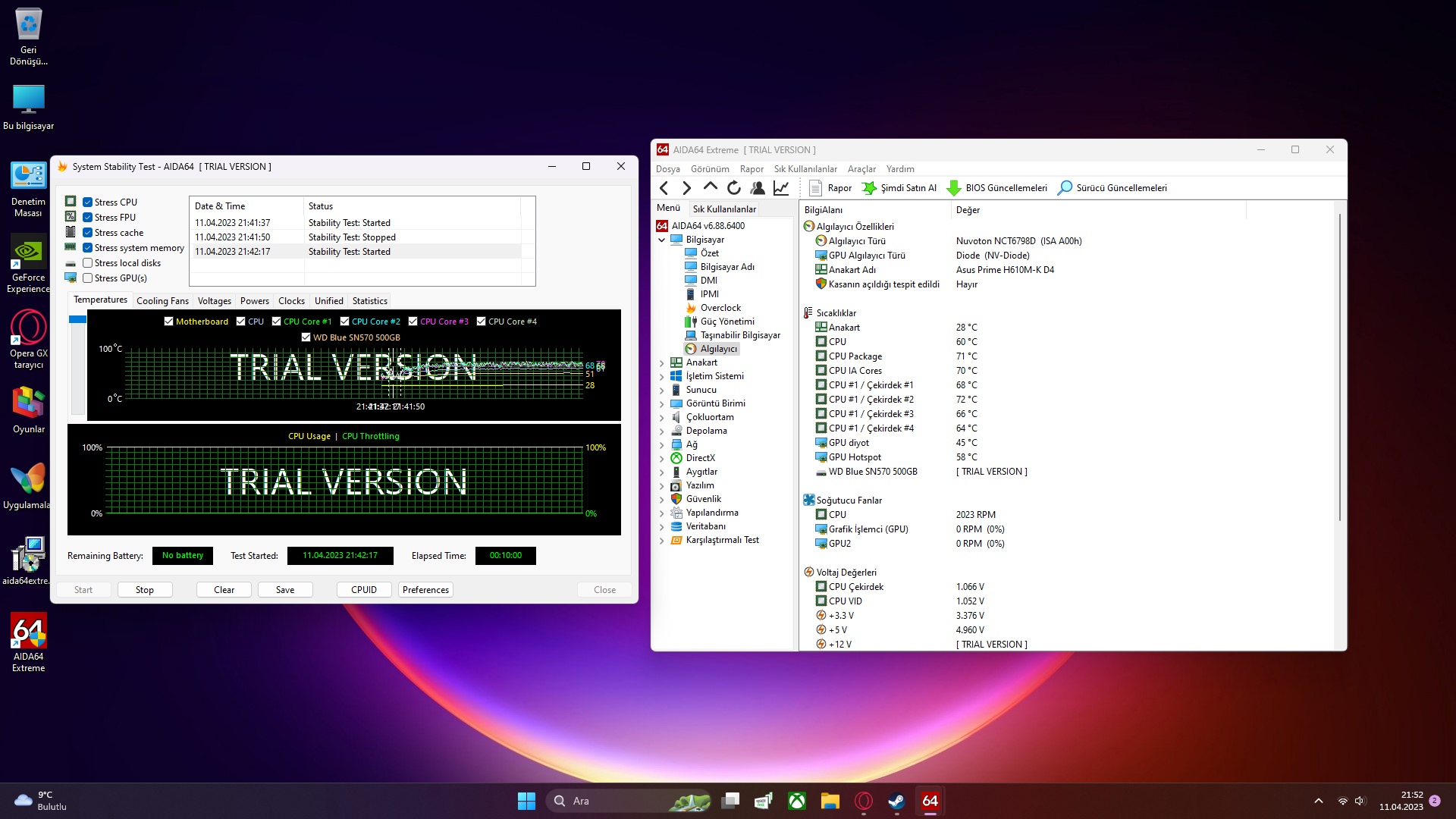Viewport: 1456px width, 819px height.
Task: Show hidden system tray icons
Action: [1319, 801]
